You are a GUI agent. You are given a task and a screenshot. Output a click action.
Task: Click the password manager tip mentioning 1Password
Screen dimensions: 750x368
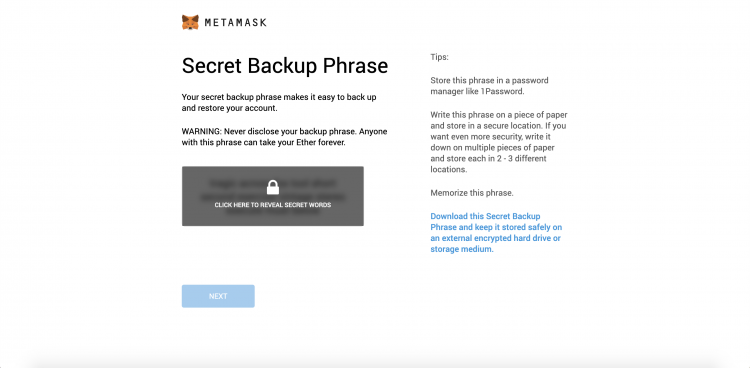point(489,85)
